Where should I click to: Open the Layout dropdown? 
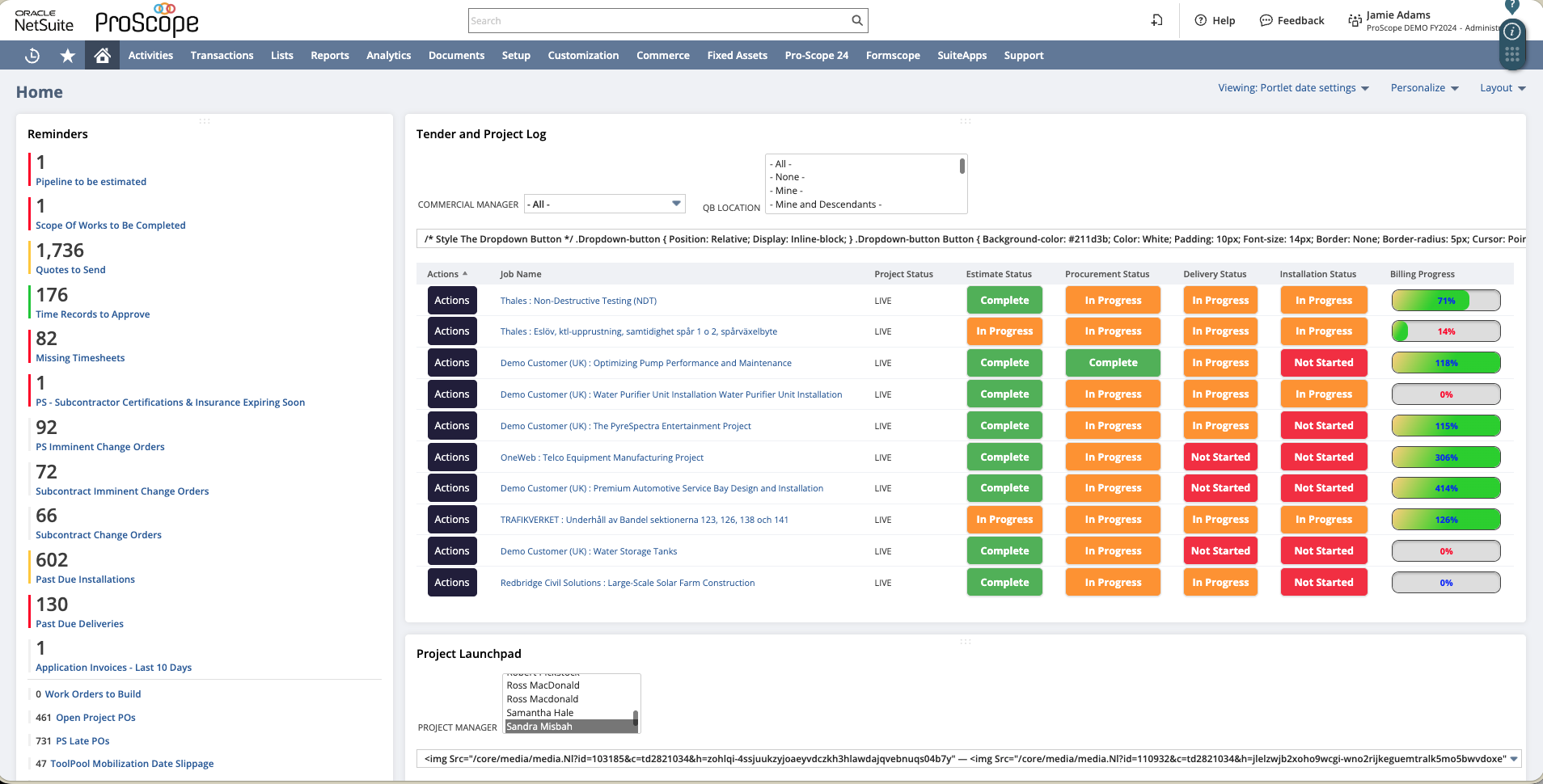(x=1503, y=88)
